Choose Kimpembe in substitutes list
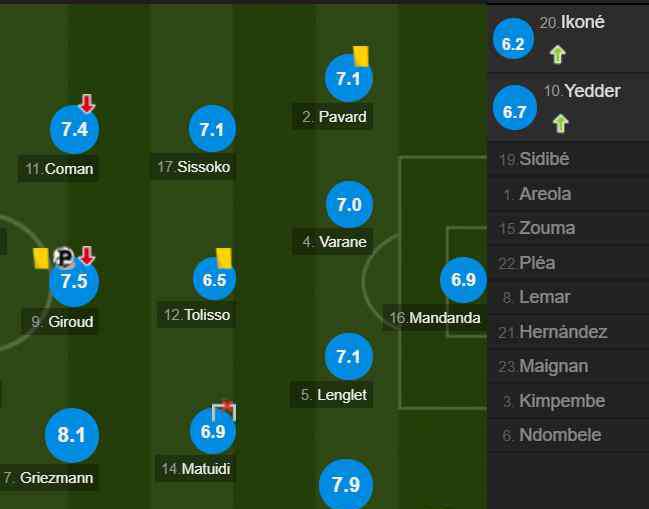This screenshot has width=649, height=509. coord(569,401)
